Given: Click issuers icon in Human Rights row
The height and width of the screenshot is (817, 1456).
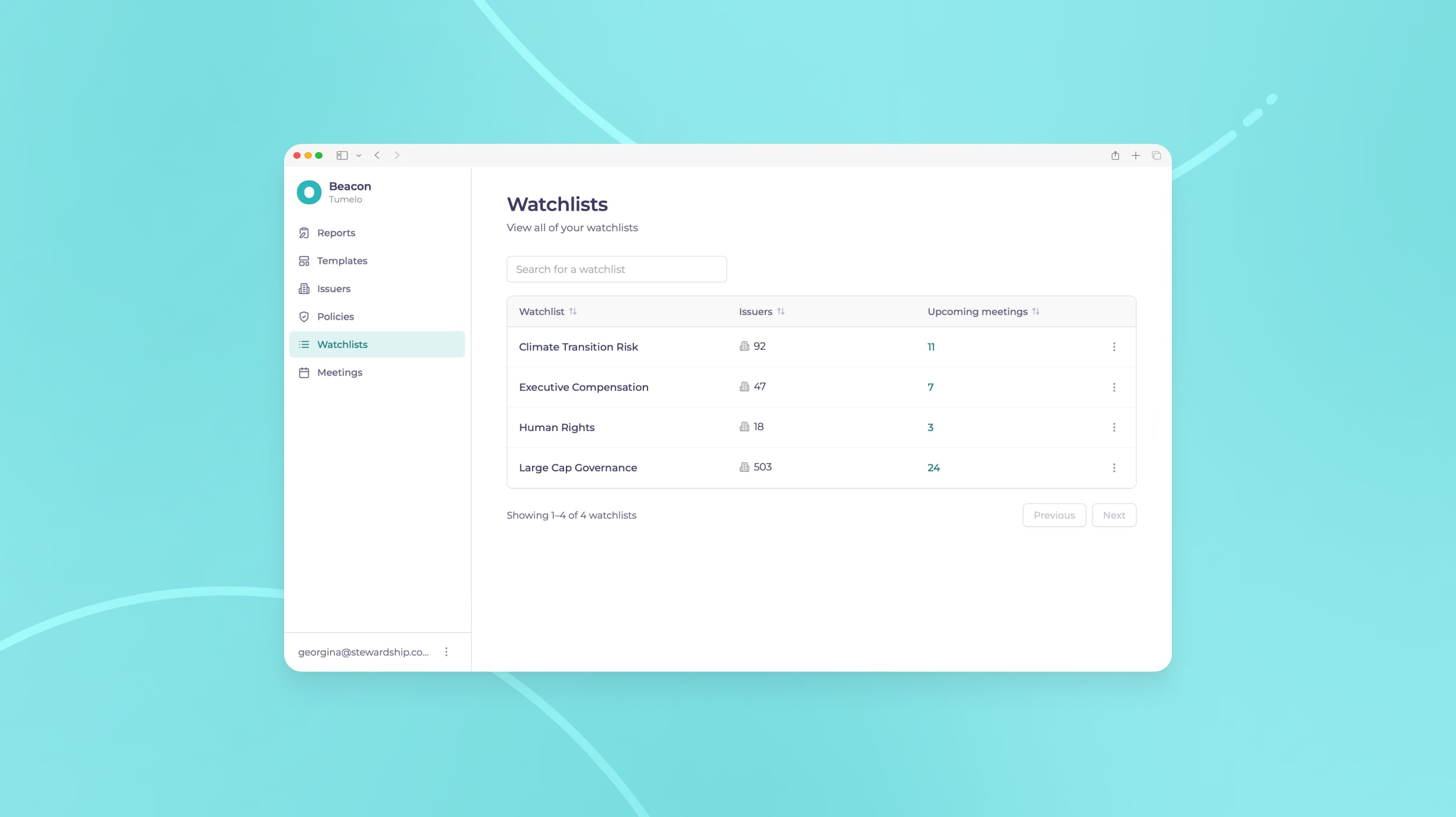Looking at the screenshot, I should tap(745, 427).
